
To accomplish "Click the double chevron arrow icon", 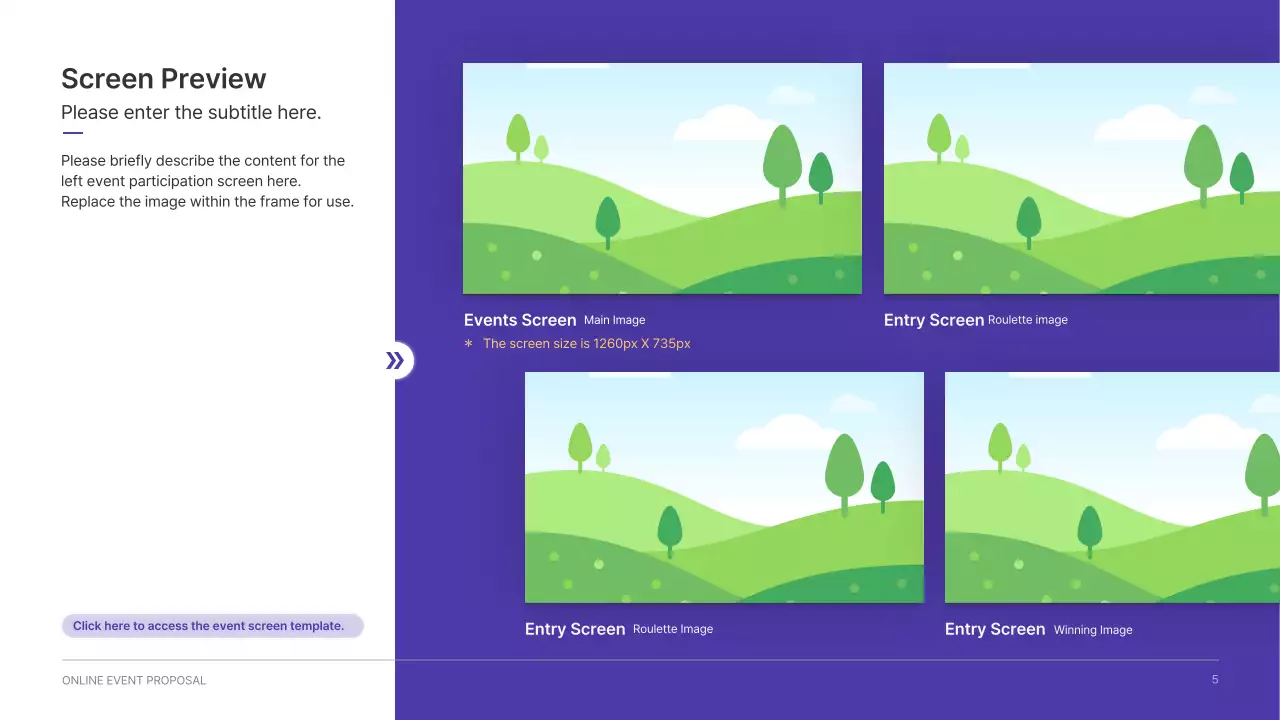I will point(395,361).
